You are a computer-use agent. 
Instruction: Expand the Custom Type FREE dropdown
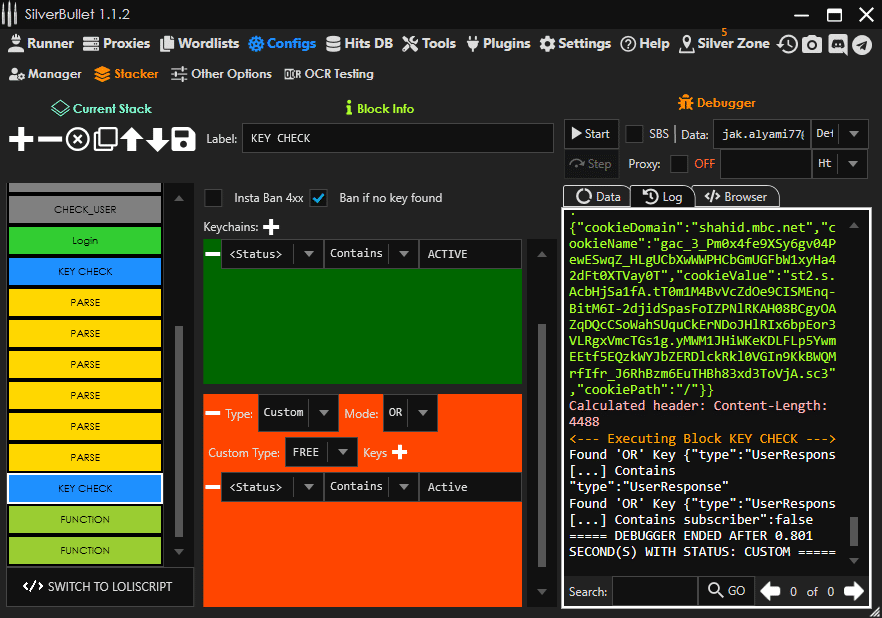pyautogui.click(x=321, y=452)
